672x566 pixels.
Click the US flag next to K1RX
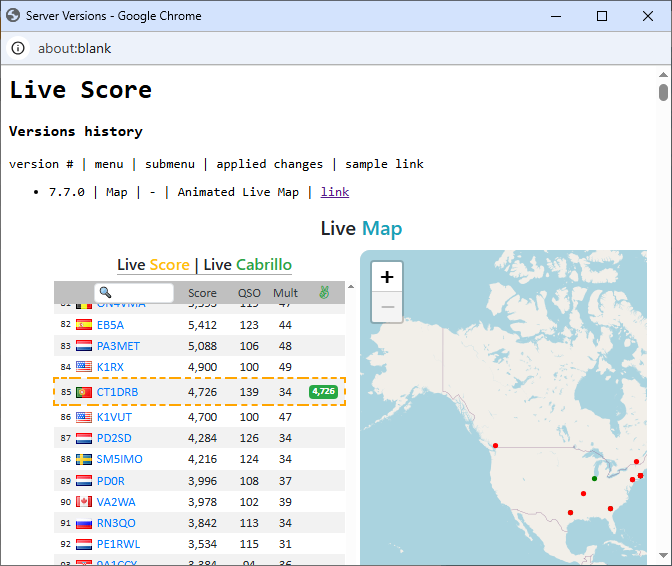click(x=84, y=367)
